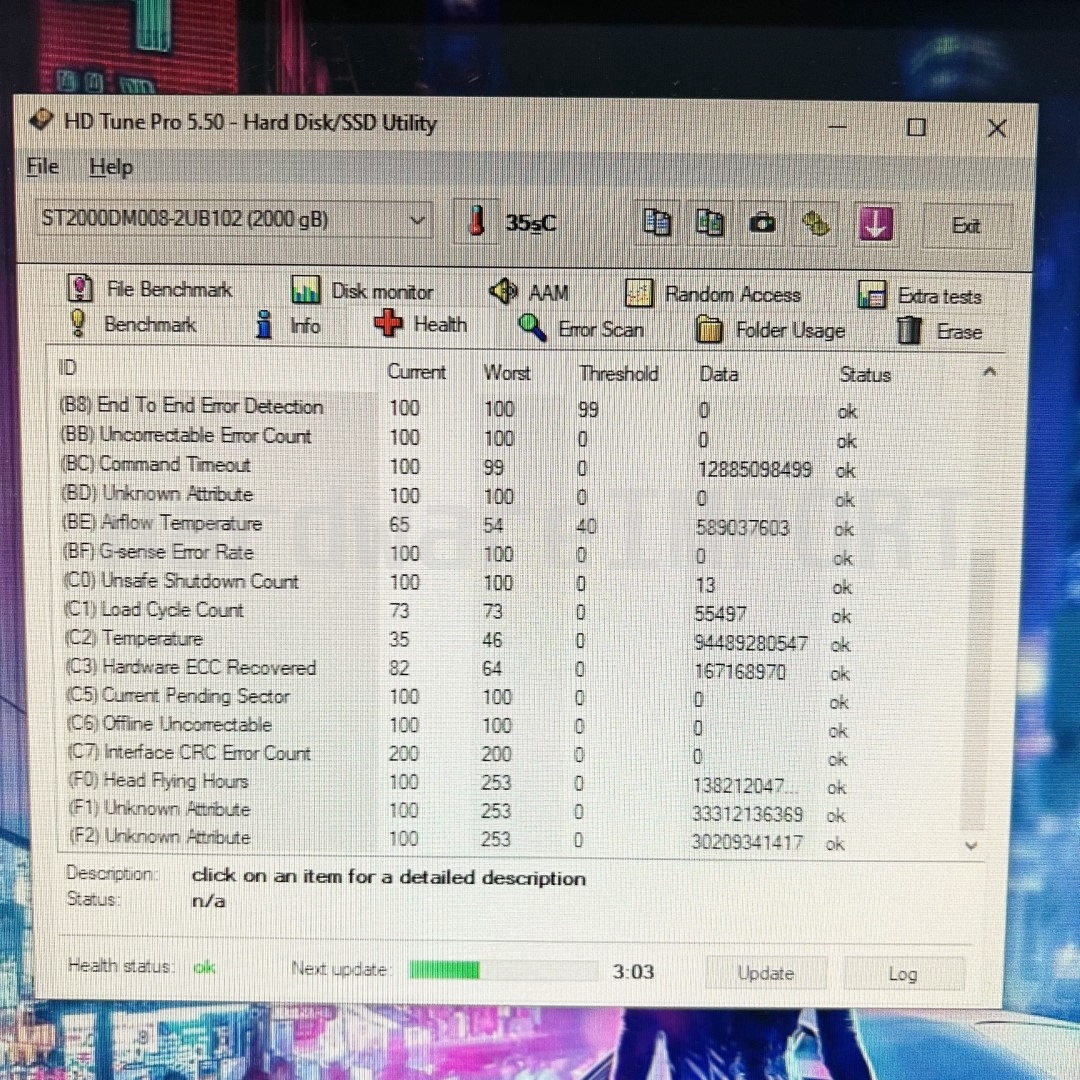
Task: Click the Folder Usage folder icon
Action: [709, 329]
